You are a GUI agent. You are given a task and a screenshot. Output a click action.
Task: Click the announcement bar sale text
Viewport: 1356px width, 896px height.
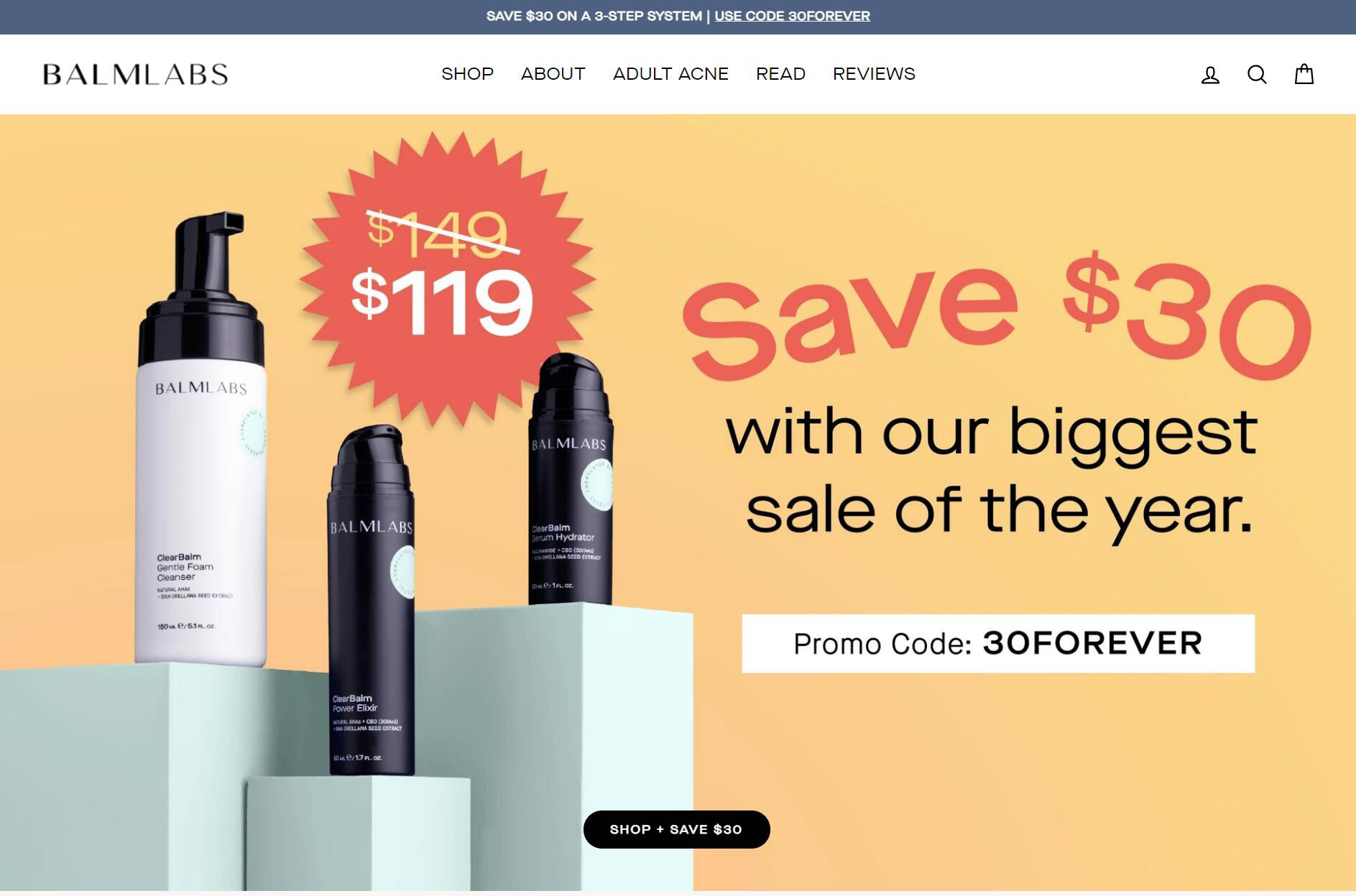tap(594, 16)
